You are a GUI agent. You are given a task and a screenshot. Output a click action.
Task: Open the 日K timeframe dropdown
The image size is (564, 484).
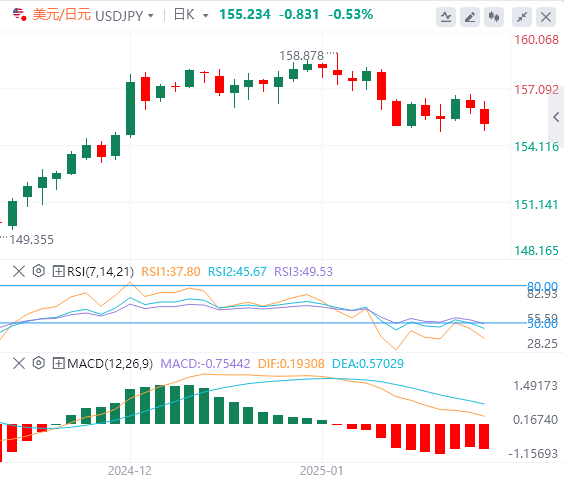[205, 16]
